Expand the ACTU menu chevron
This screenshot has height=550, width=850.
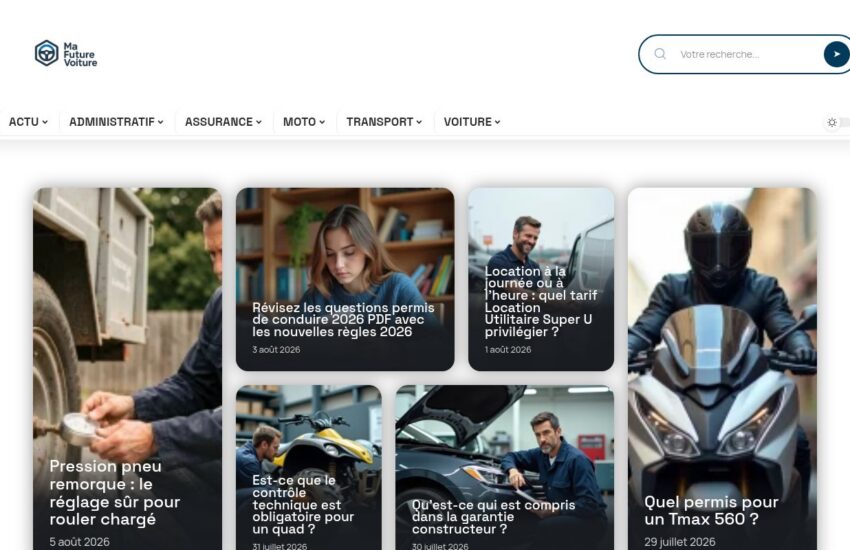[45, 122]
